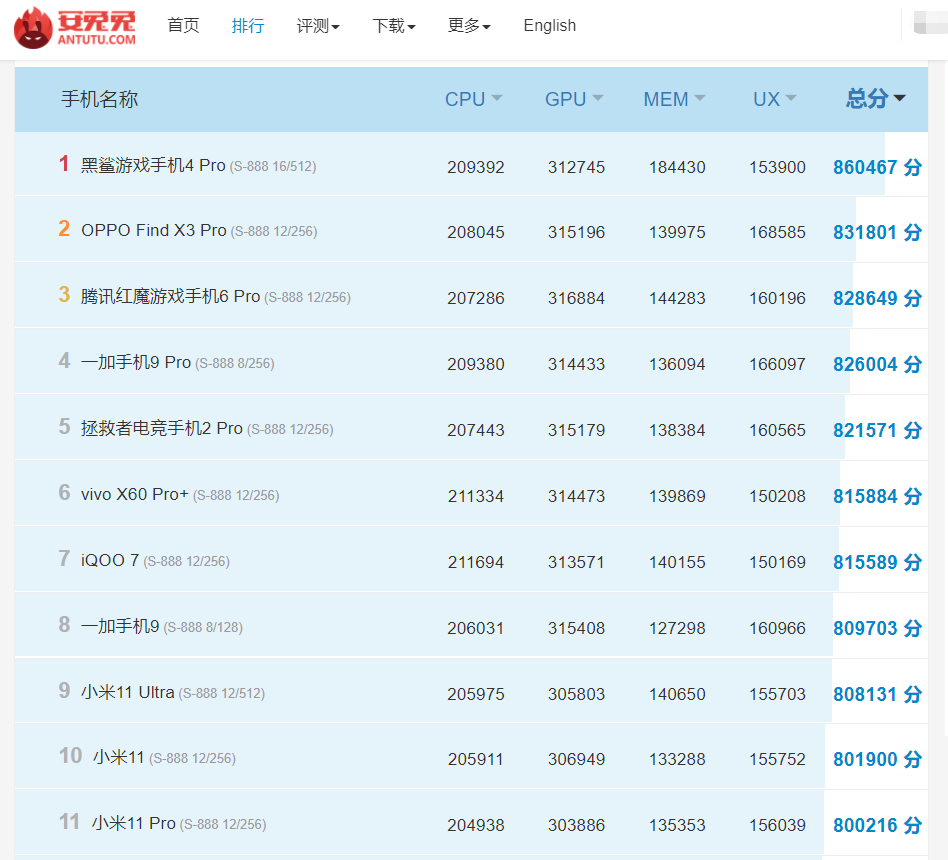
Task: Sort table by 总分 total score
Action: coord(875,98)
